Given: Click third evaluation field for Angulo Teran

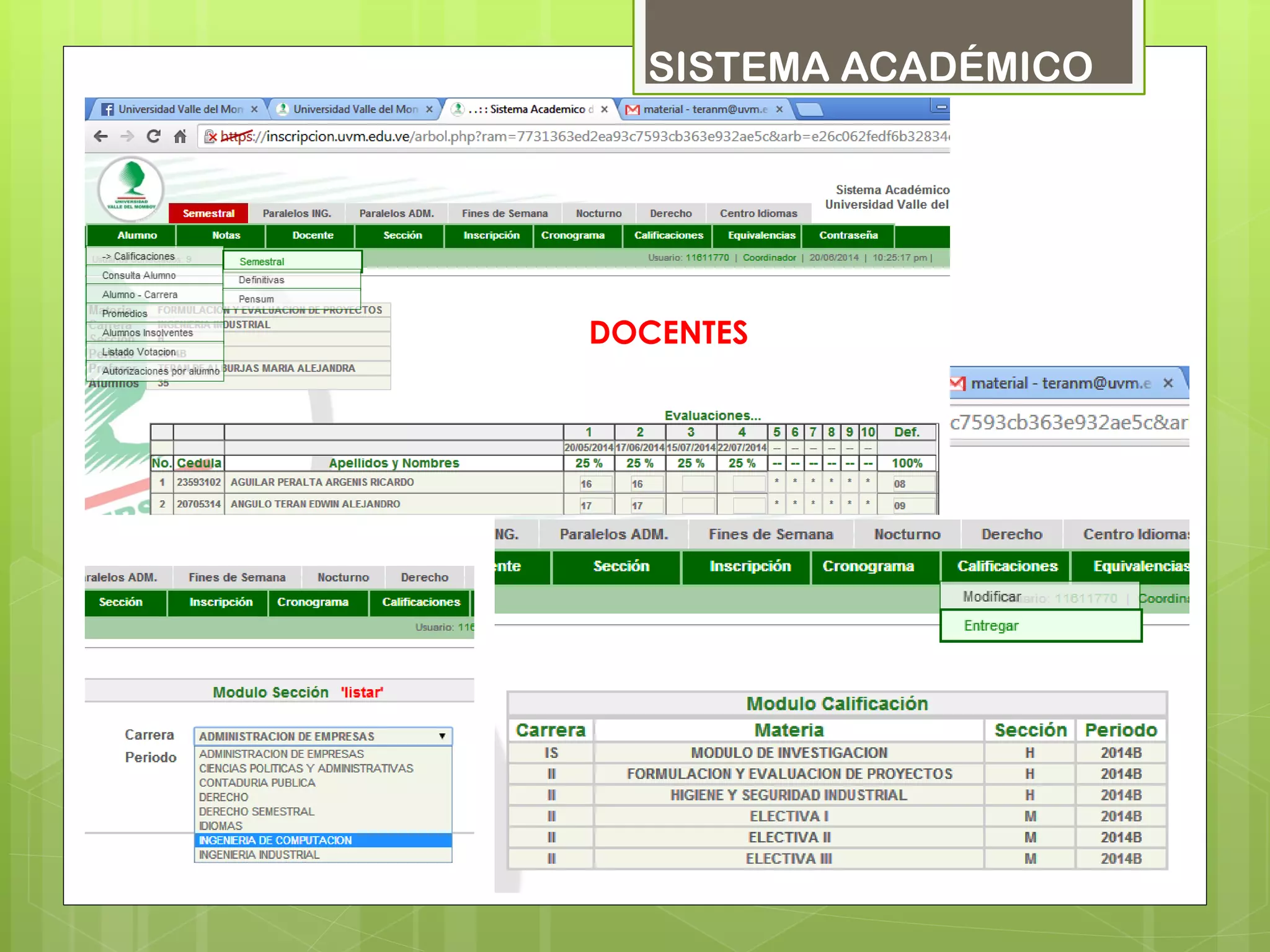Looking at the screenshot, I should coord(698,505).
